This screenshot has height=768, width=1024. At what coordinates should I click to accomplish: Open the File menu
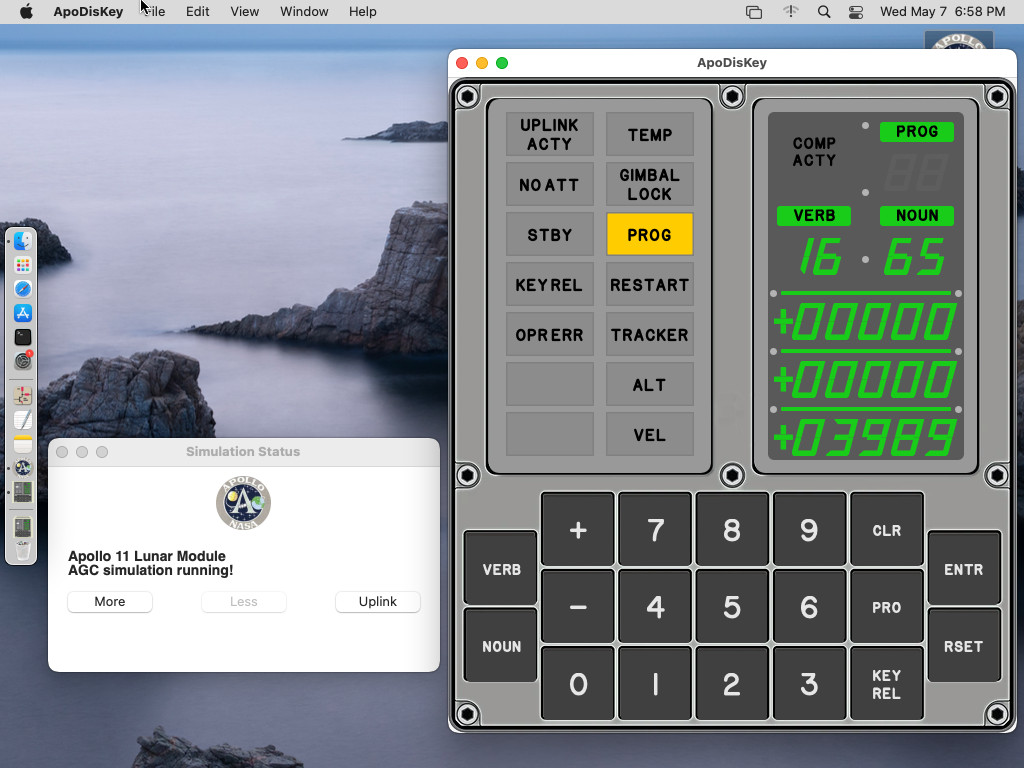click(153, 12)
